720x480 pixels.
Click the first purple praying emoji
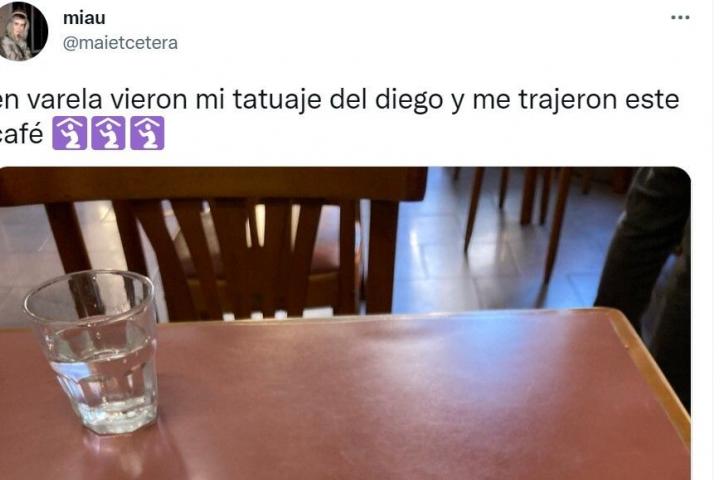69,134
